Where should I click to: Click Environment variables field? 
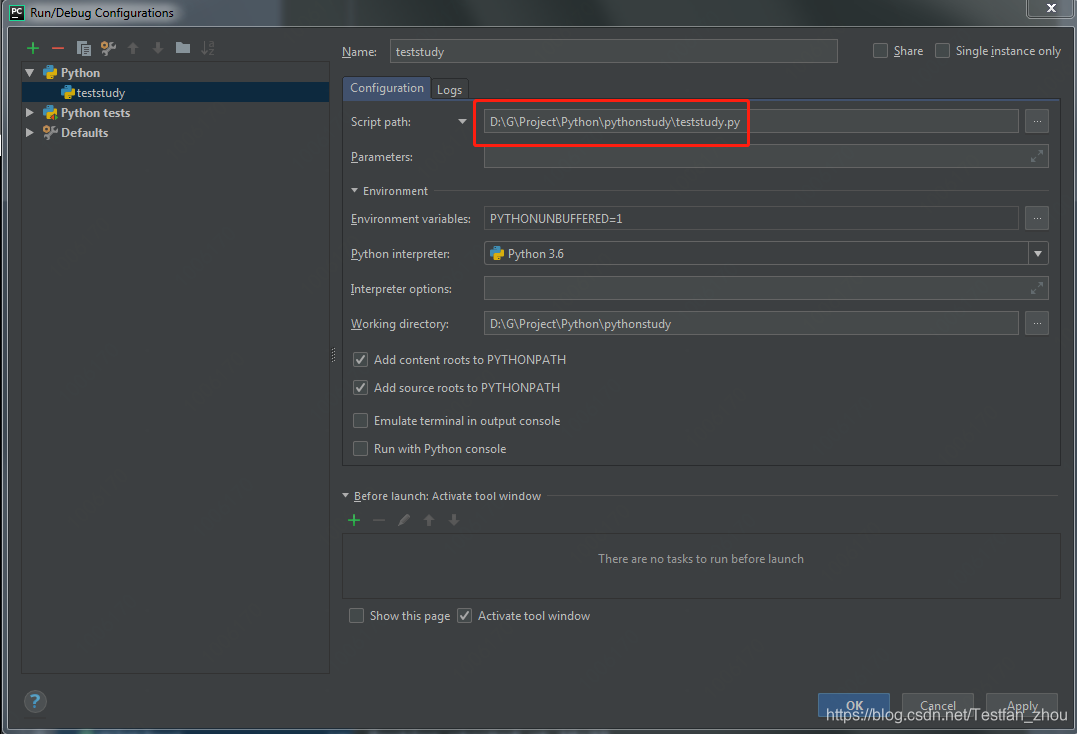(x=751, y=218)
